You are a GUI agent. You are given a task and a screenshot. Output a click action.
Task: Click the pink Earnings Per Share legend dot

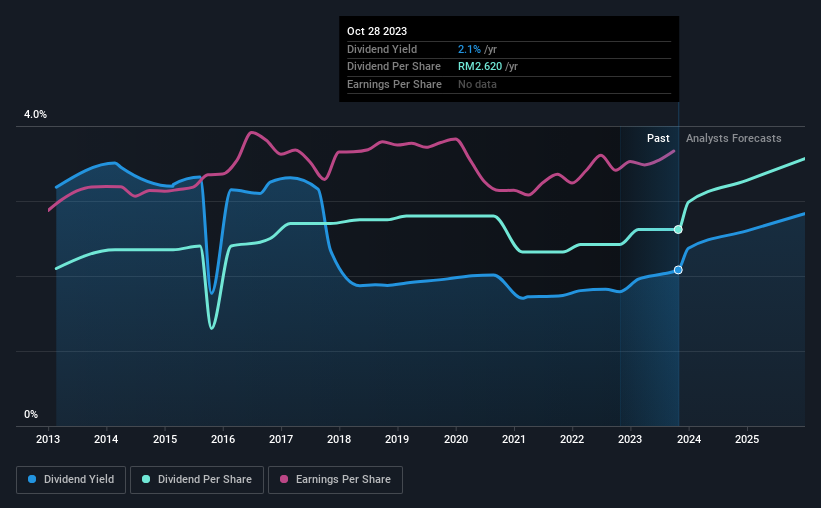click(x=284, y=479)
